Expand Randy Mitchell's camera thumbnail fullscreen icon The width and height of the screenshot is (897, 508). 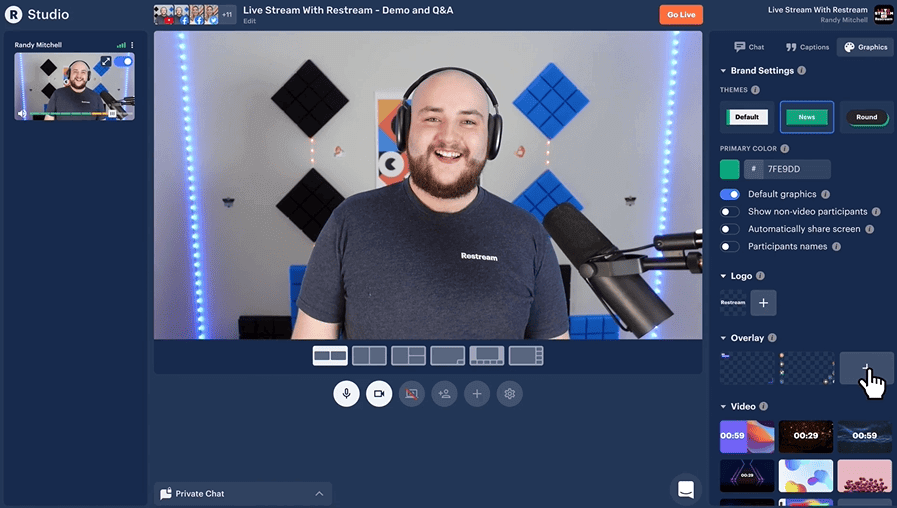106,61
